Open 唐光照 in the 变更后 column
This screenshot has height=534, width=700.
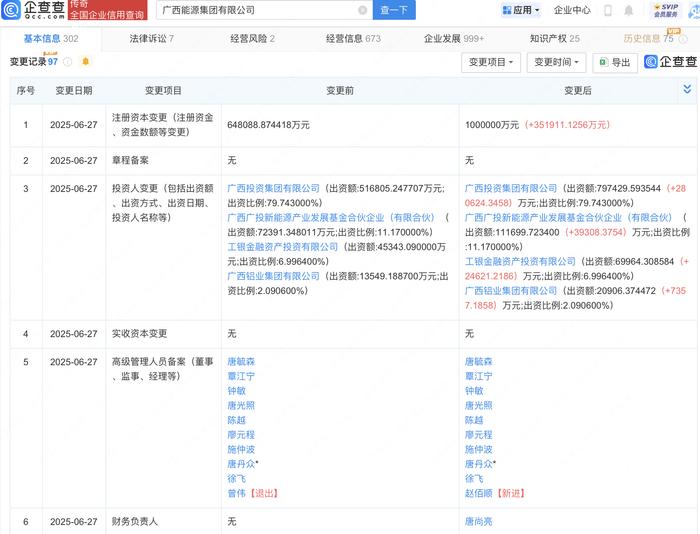[x=479, y=405]
